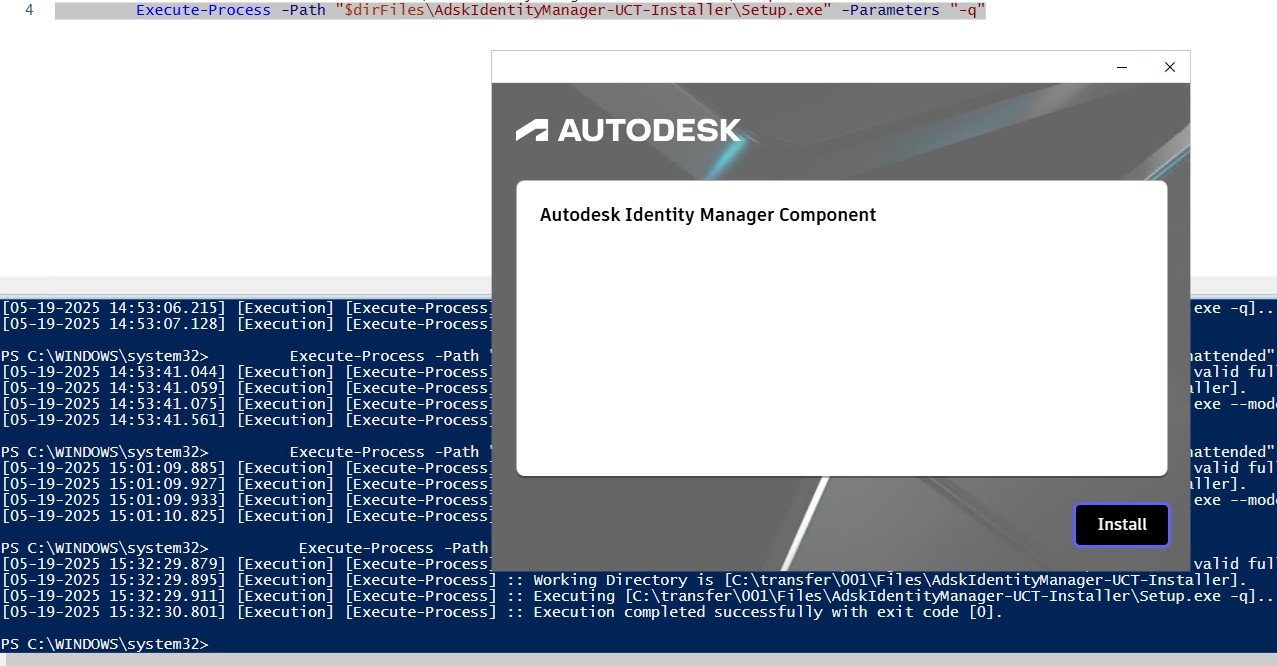Click the Autodesk Identity Manager Component heading
The image size is (1277, 666).
(x=707, y=214)
